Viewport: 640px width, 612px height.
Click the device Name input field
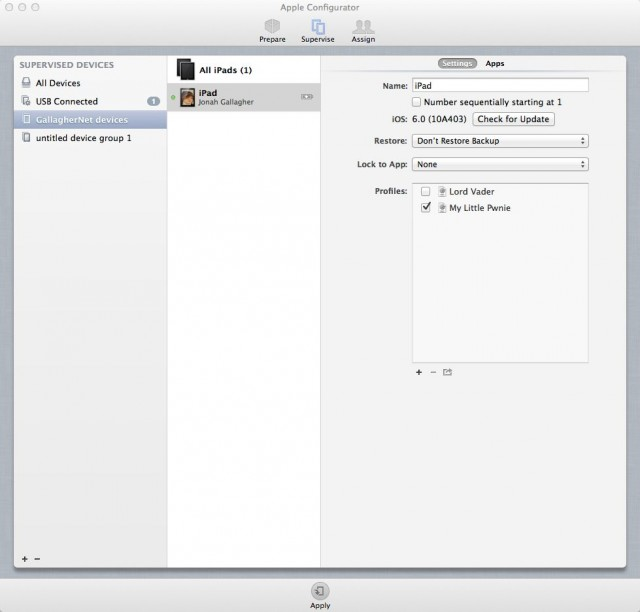coord(500,85)
